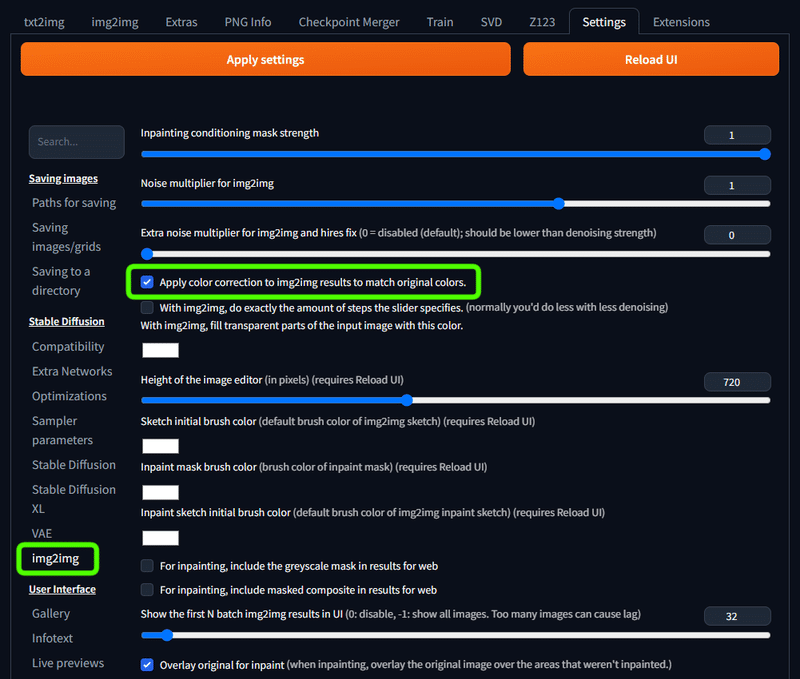Open Saving to a directory settings
This screenshot has height=679, width=800.
click(x=61, y=281)
